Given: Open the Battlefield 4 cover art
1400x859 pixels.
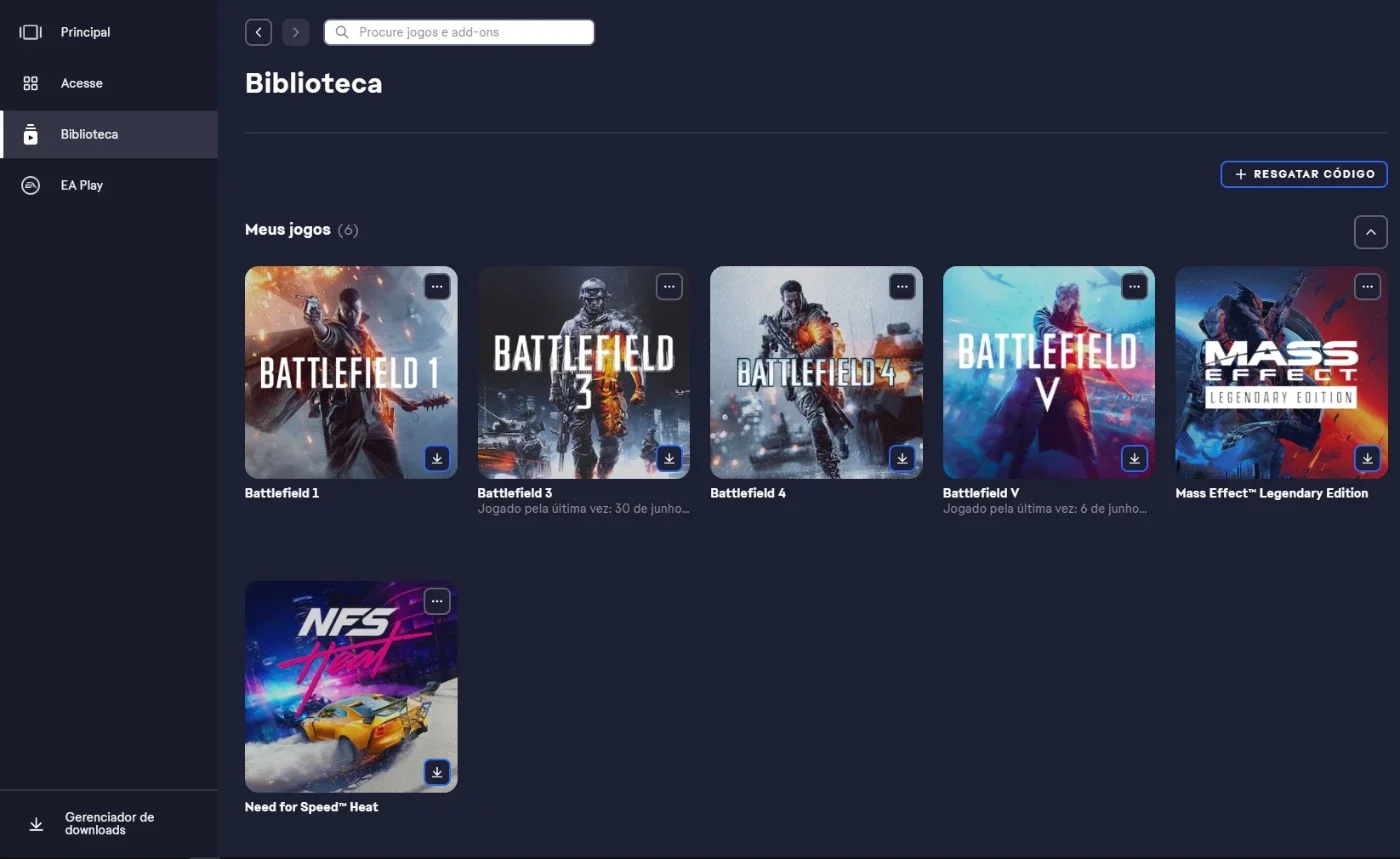Looking at the screenshot, I should (816, 372).
